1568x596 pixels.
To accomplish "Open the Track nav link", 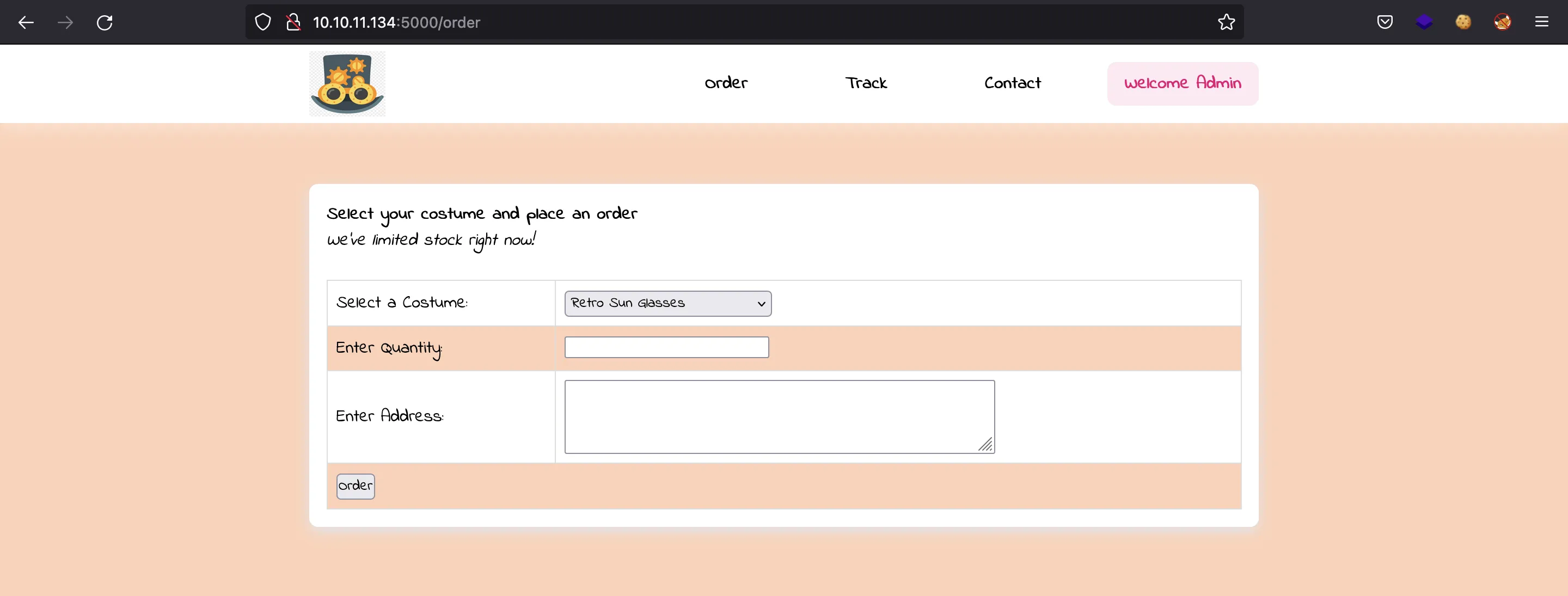I will (866, 83).
